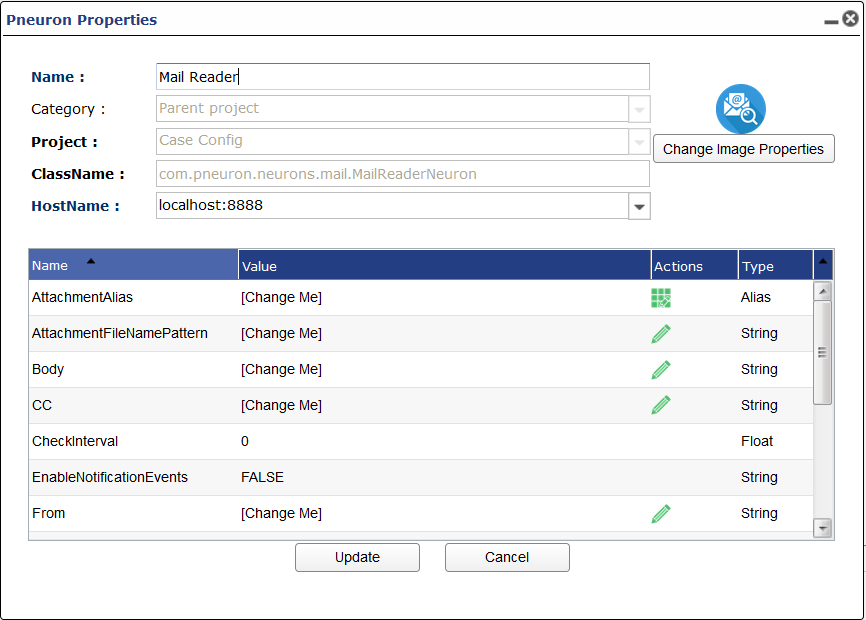This screenshot has width=866, height=620.
Task: Click the FALSE value of EnableNotificationEvents
Action: [262, 477]
